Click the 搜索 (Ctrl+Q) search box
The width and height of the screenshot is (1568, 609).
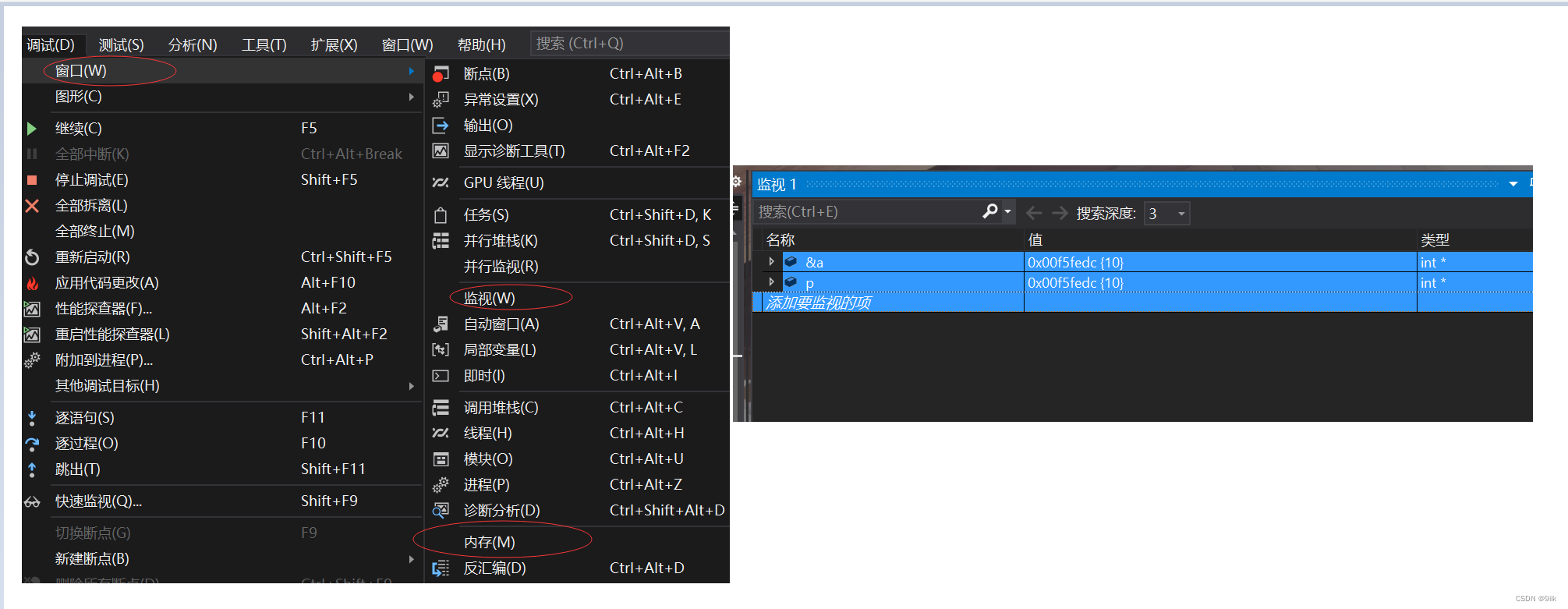pos(630,44)
